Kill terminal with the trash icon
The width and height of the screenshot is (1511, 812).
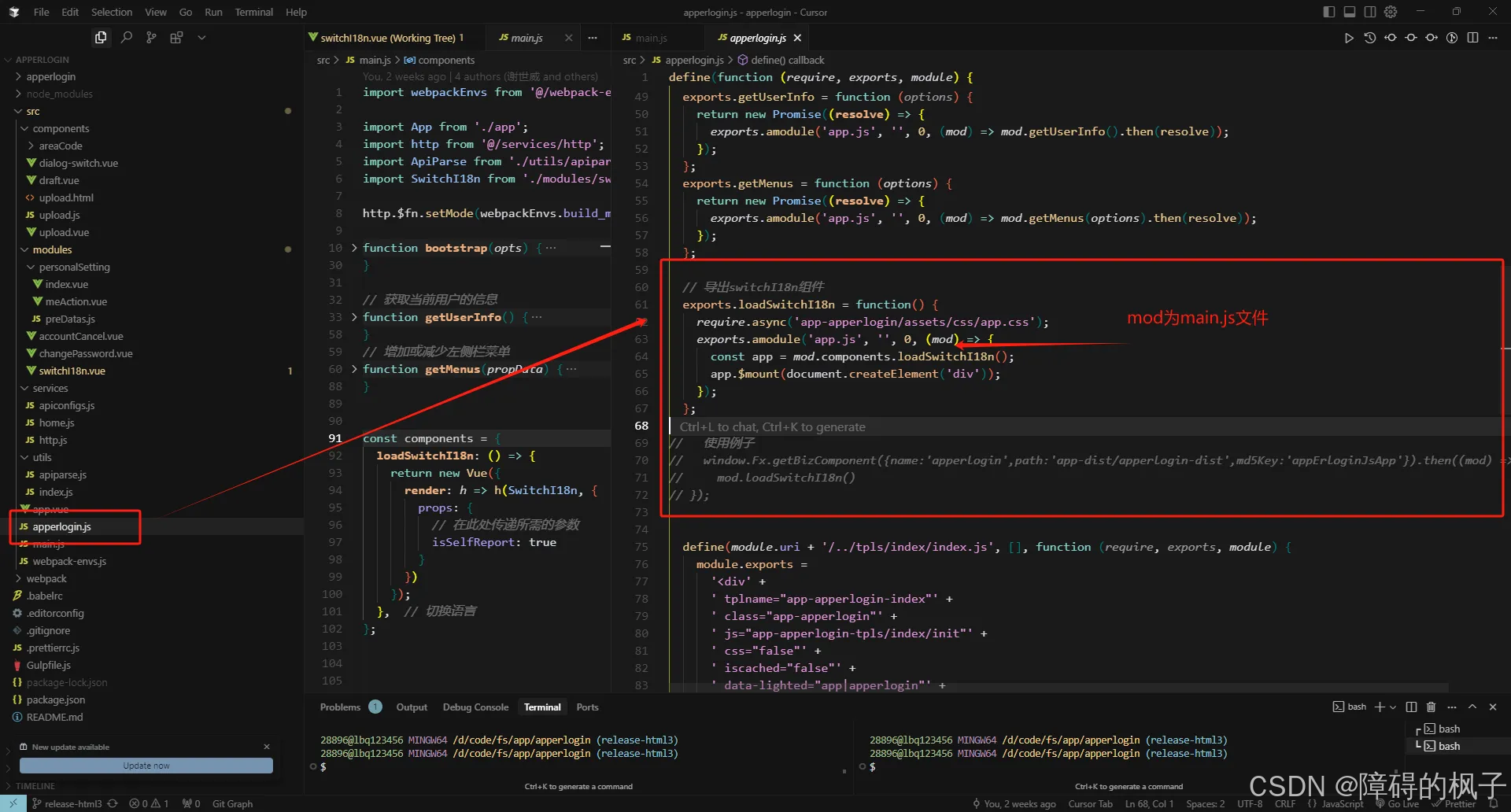tap(1432, 707)
